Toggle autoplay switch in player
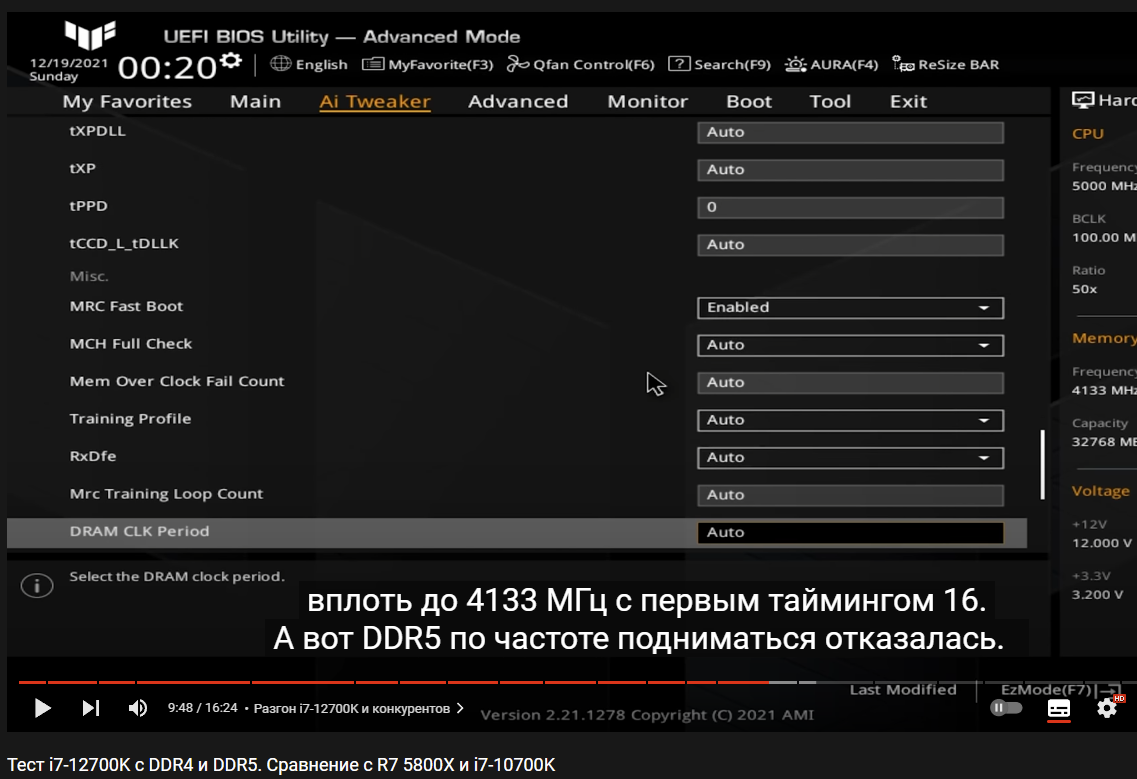Image resolution: width=1137 pixels, height=779 pixels. pos(1006,707)
